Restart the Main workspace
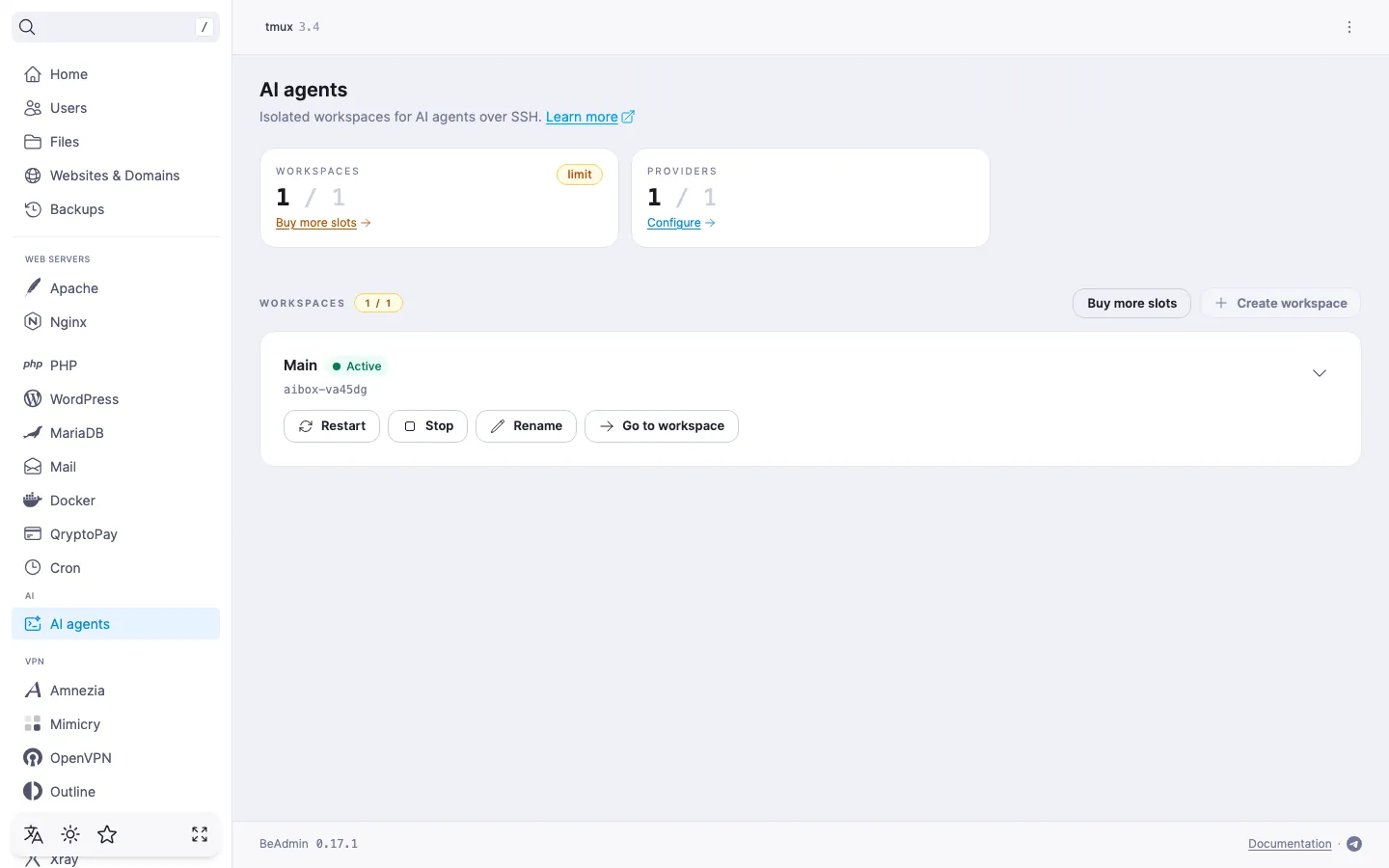Image resolution: width=1389 pixels, height=868 pixels. (332, 426)
